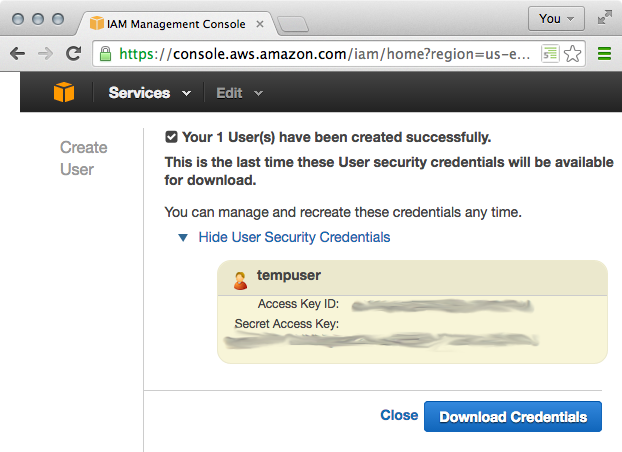Screen dimensions: 622x452
Task: Open the Services dropdown menu
Action: 150,93
